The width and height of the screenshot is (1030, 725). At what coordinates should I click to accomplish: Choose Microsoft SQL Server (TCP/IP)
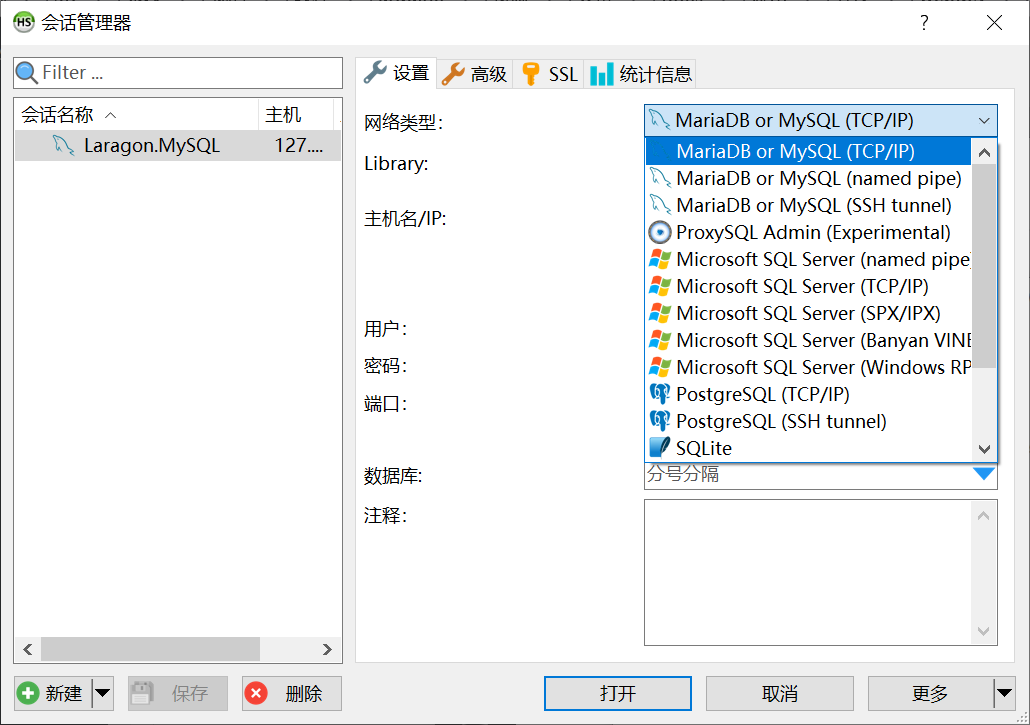pos(809,286)
